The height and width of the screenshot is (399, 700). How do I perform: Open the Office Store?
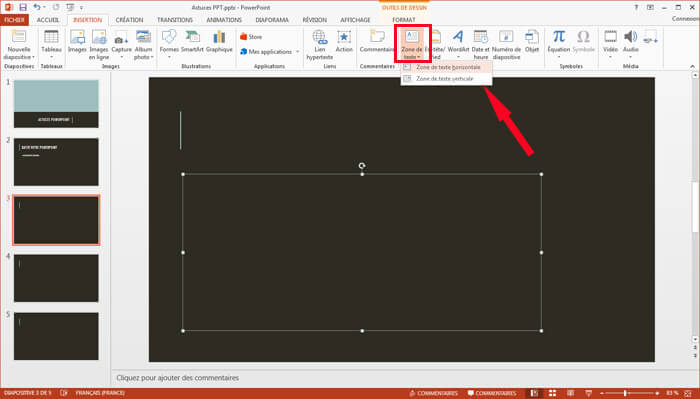coord(251,37)
